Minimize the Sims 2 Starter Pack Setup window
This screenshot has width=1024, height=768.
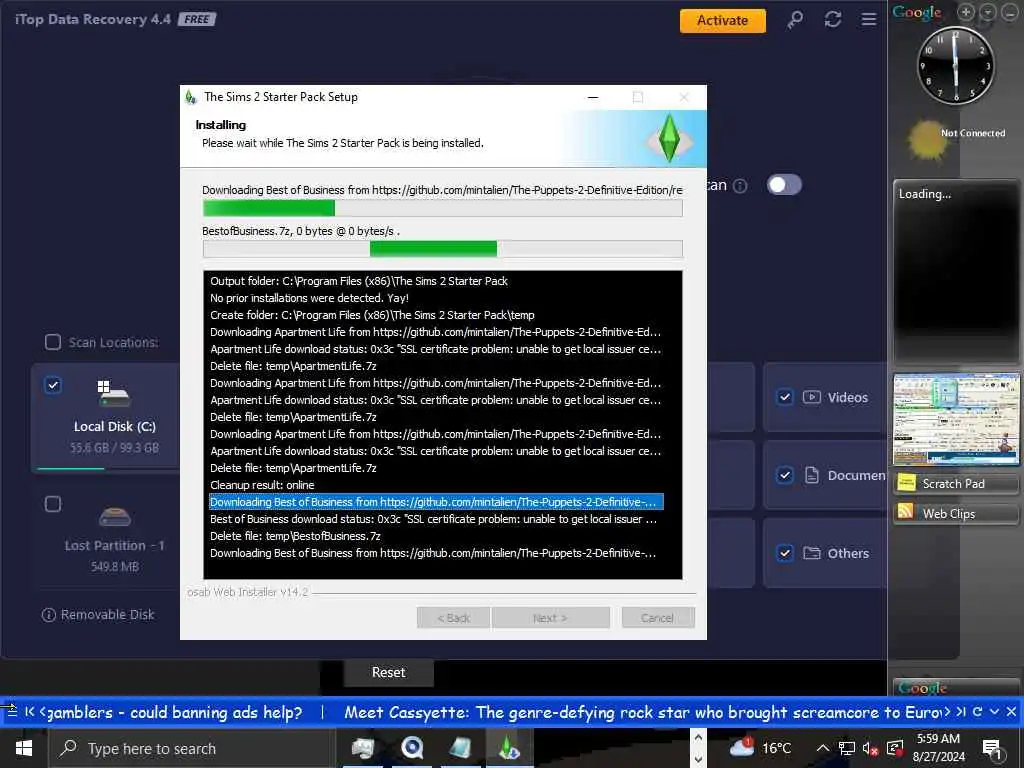tap(593, 97)
